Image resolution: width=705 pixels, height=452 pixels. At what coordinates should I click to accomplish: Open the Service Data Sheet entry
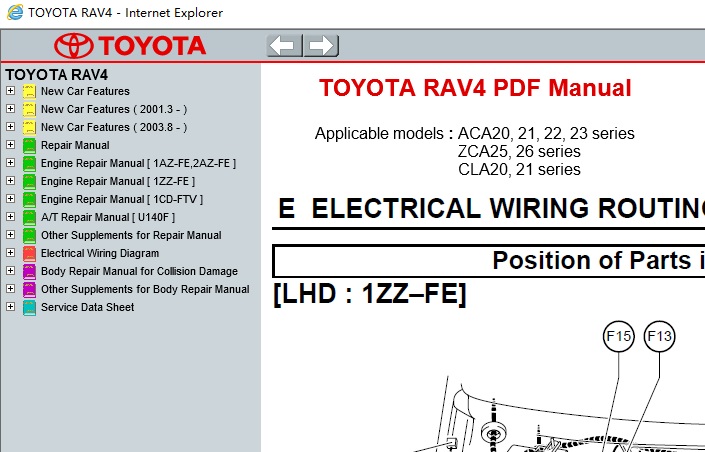pyautogui.click(x=88, y=307)
